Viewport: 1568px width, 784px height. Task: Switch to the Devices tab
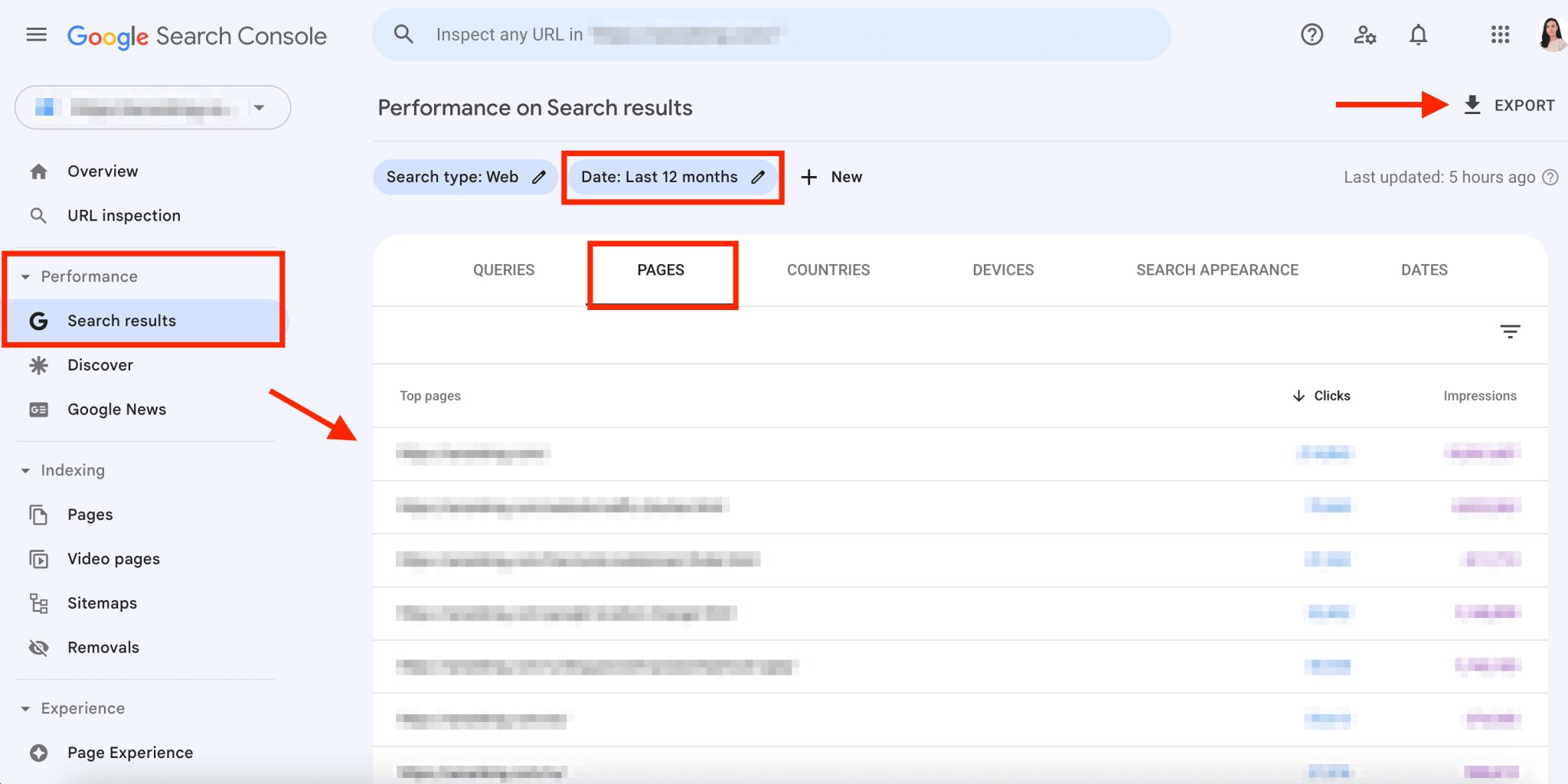pos(1003,270)
